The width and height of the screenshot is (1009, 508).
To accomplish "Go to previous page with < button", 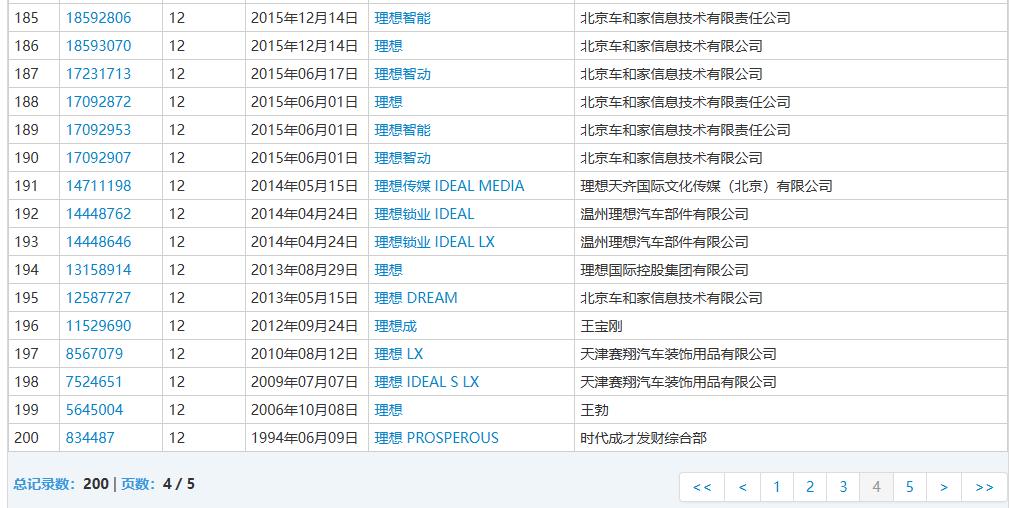I will (x=743, y=487).
